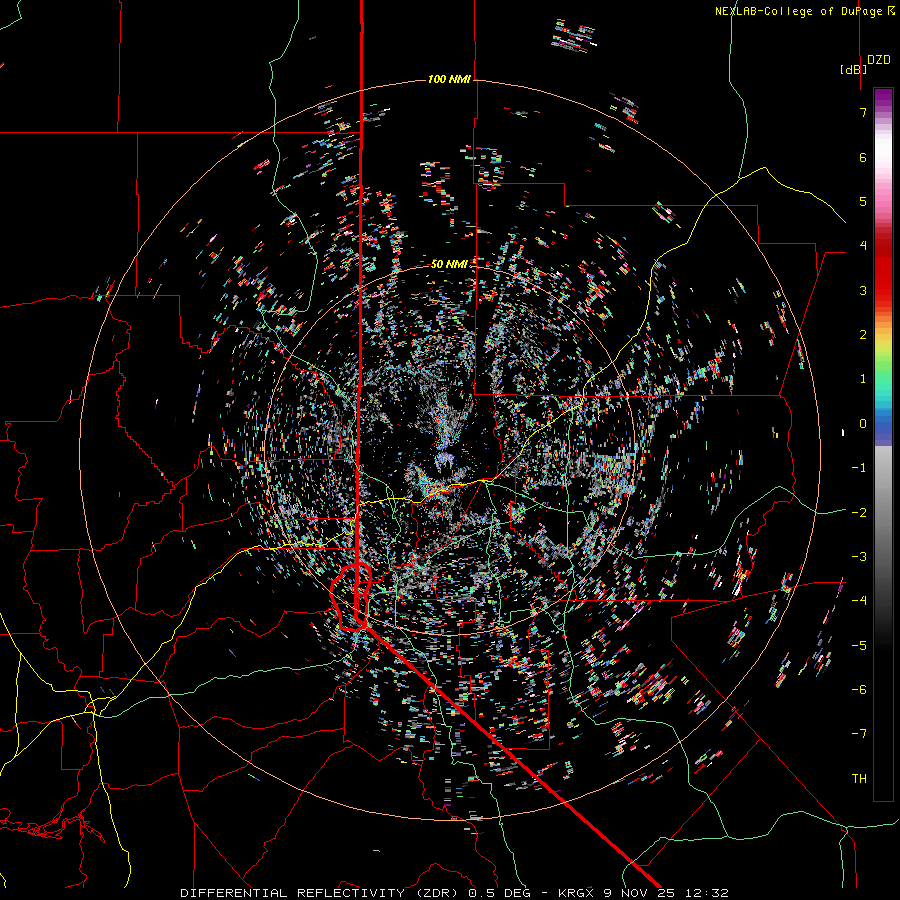Click the 7 value on the scale
The width and height of the screenshot is (900, 900).
[x=863, y=112]
